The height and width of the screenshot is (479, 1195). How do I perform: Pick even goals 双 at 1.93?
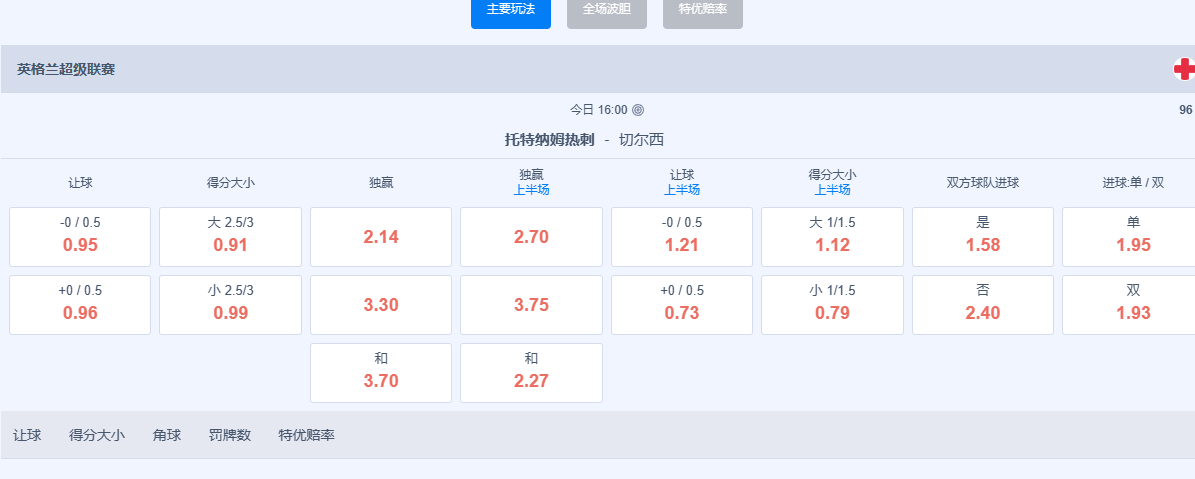[1129, 305]
